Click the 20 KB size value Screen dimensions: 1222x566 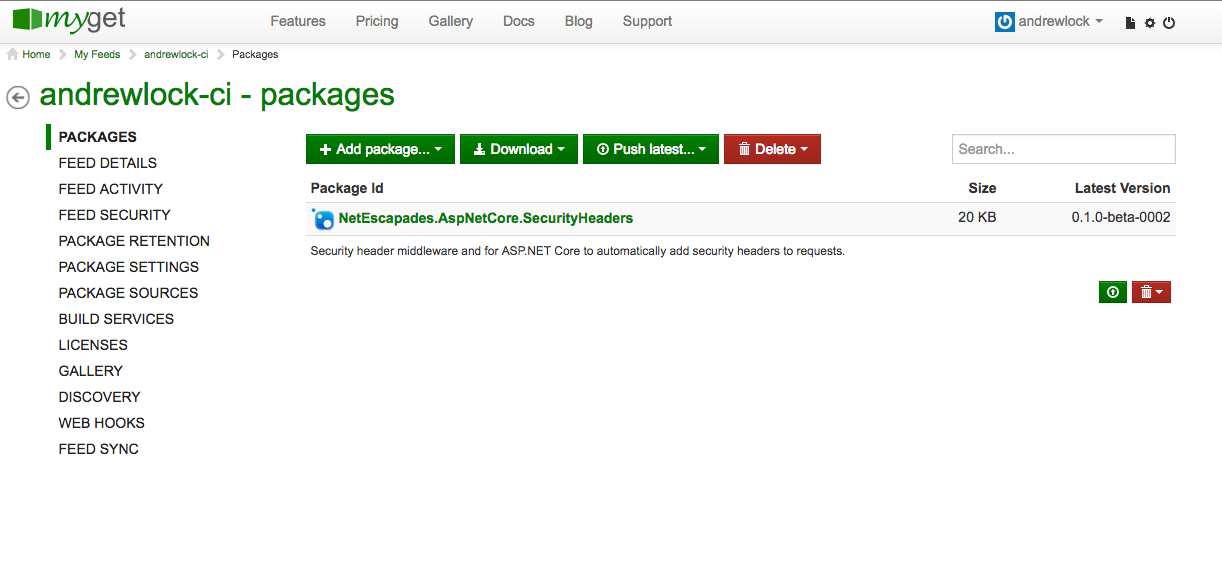pos(977,217)
